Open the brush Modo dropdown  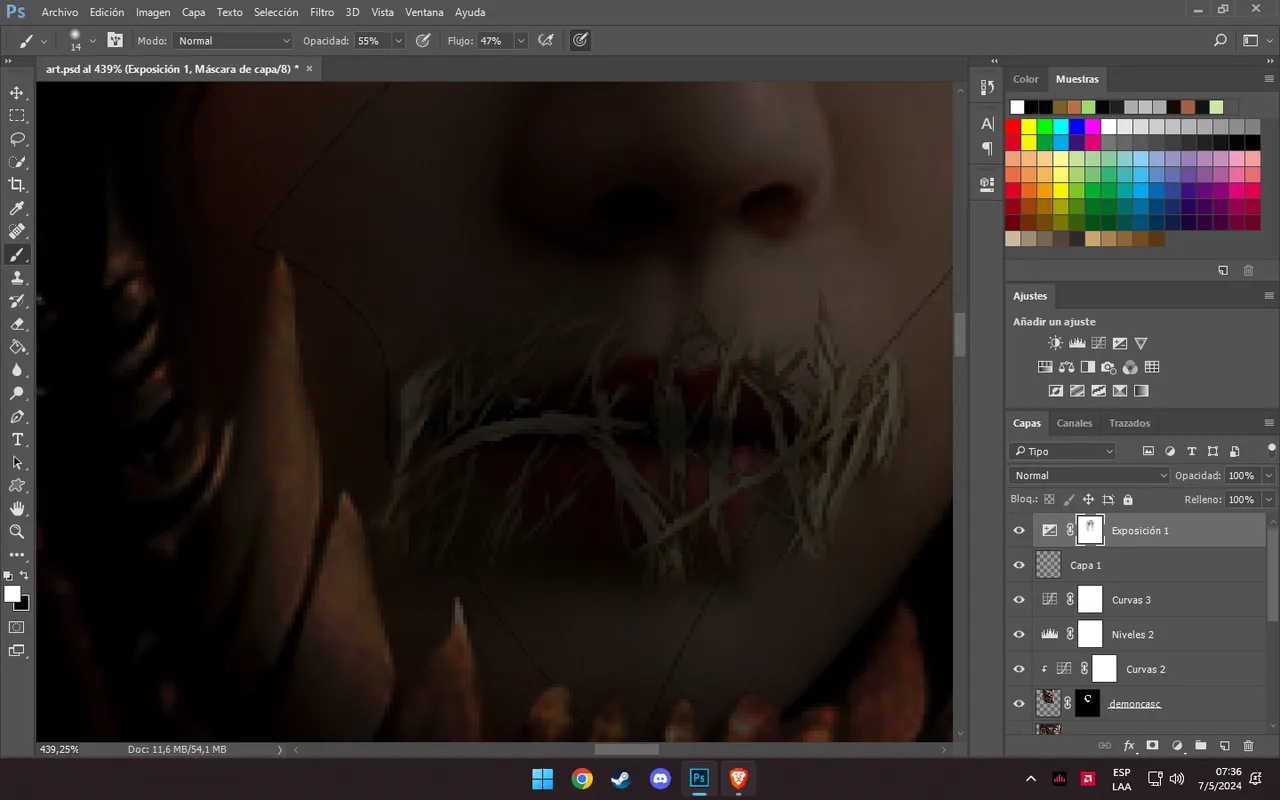click(233, 41)
